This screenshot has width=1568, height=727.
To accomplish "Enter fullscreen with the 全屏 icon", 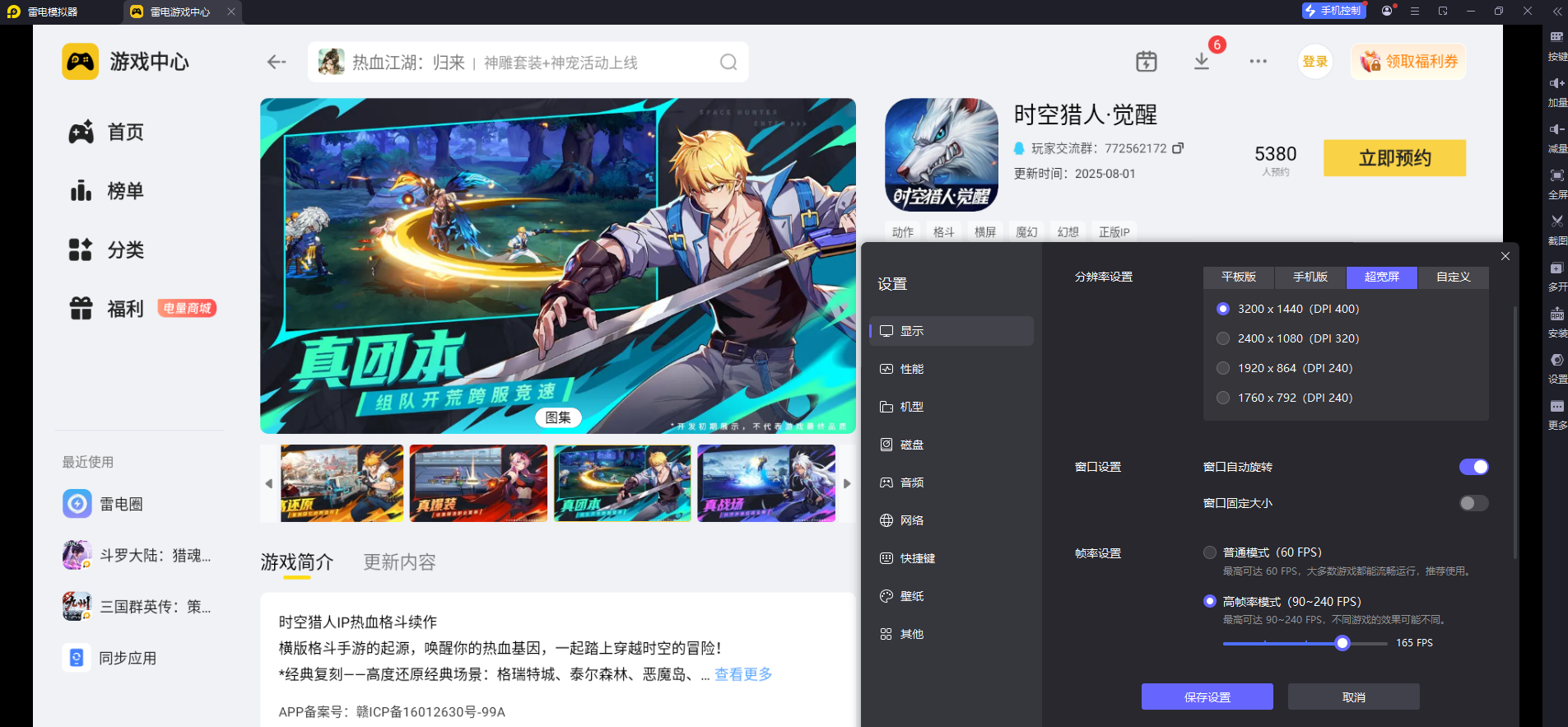I will pos(1556,175).
